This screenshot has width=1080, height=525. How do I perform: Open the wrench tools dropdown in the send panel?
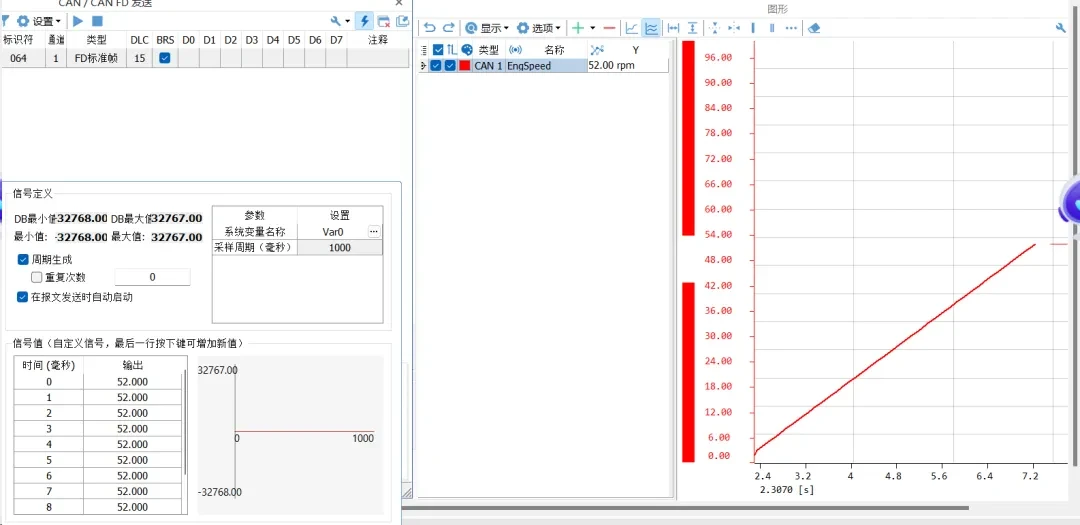tap(340, 21)
